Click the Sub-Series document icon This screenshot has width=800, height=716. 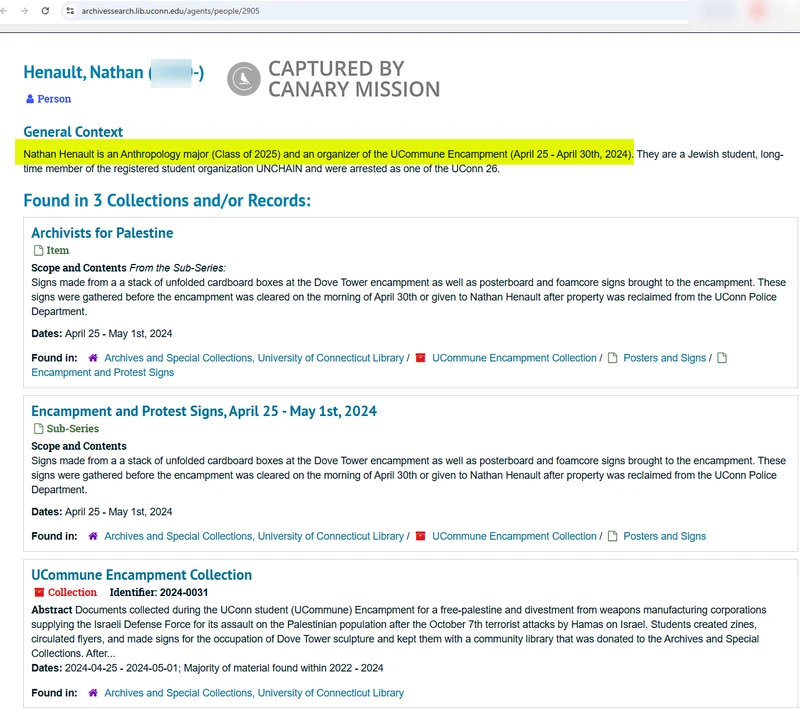[38, 429]
